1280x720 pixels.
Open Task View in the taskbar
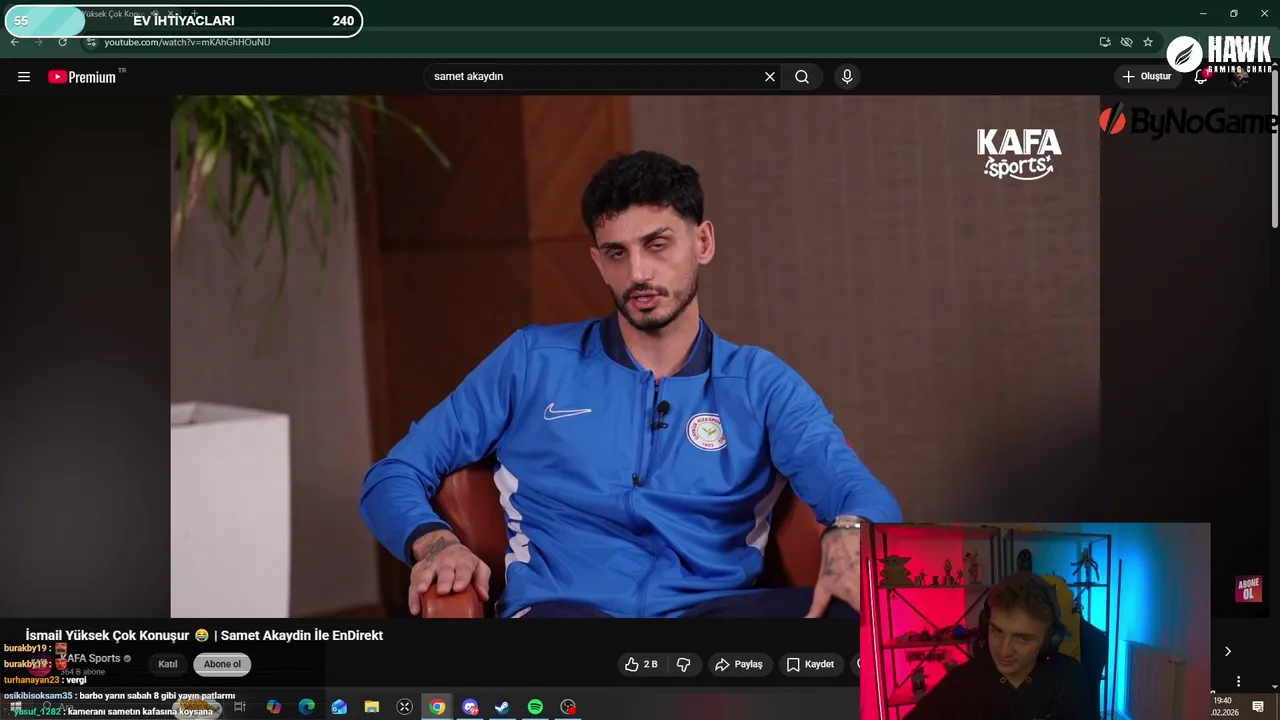(240, 707)
